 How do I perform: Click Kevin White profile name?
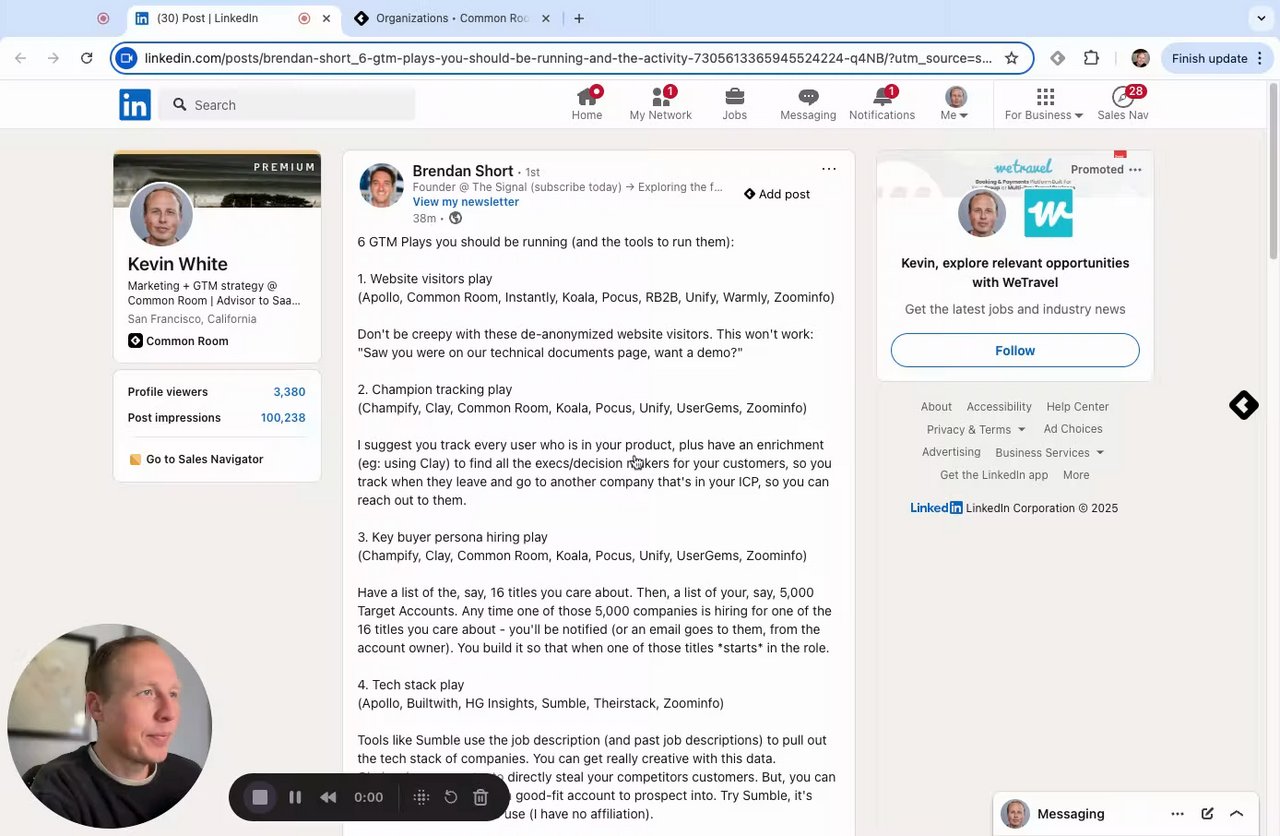coord(177,264)
